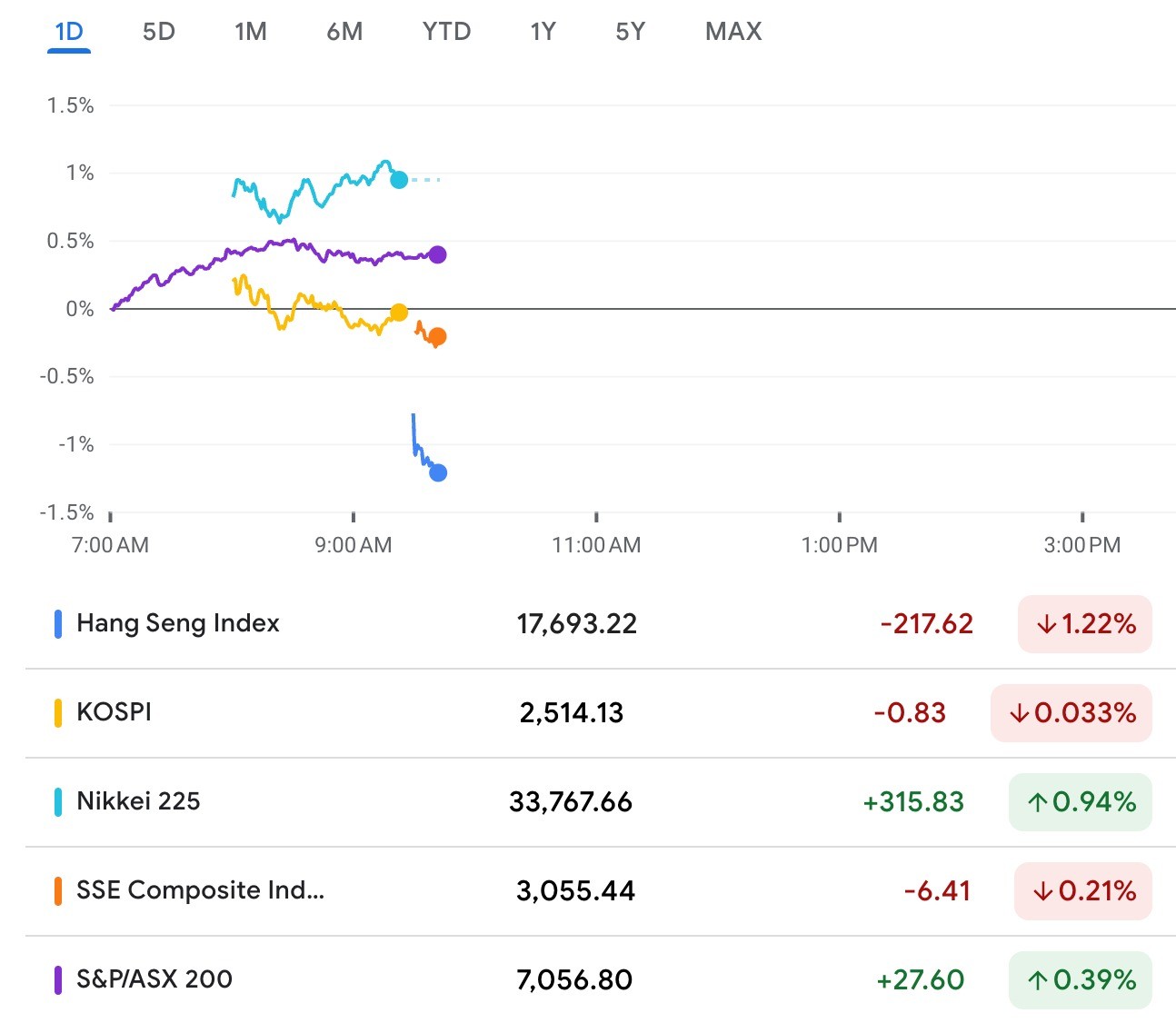The width and height of the screenshot is (1176, 1023).
Task: Open the S&P/ASX 200 row
Action: (601, 980)
